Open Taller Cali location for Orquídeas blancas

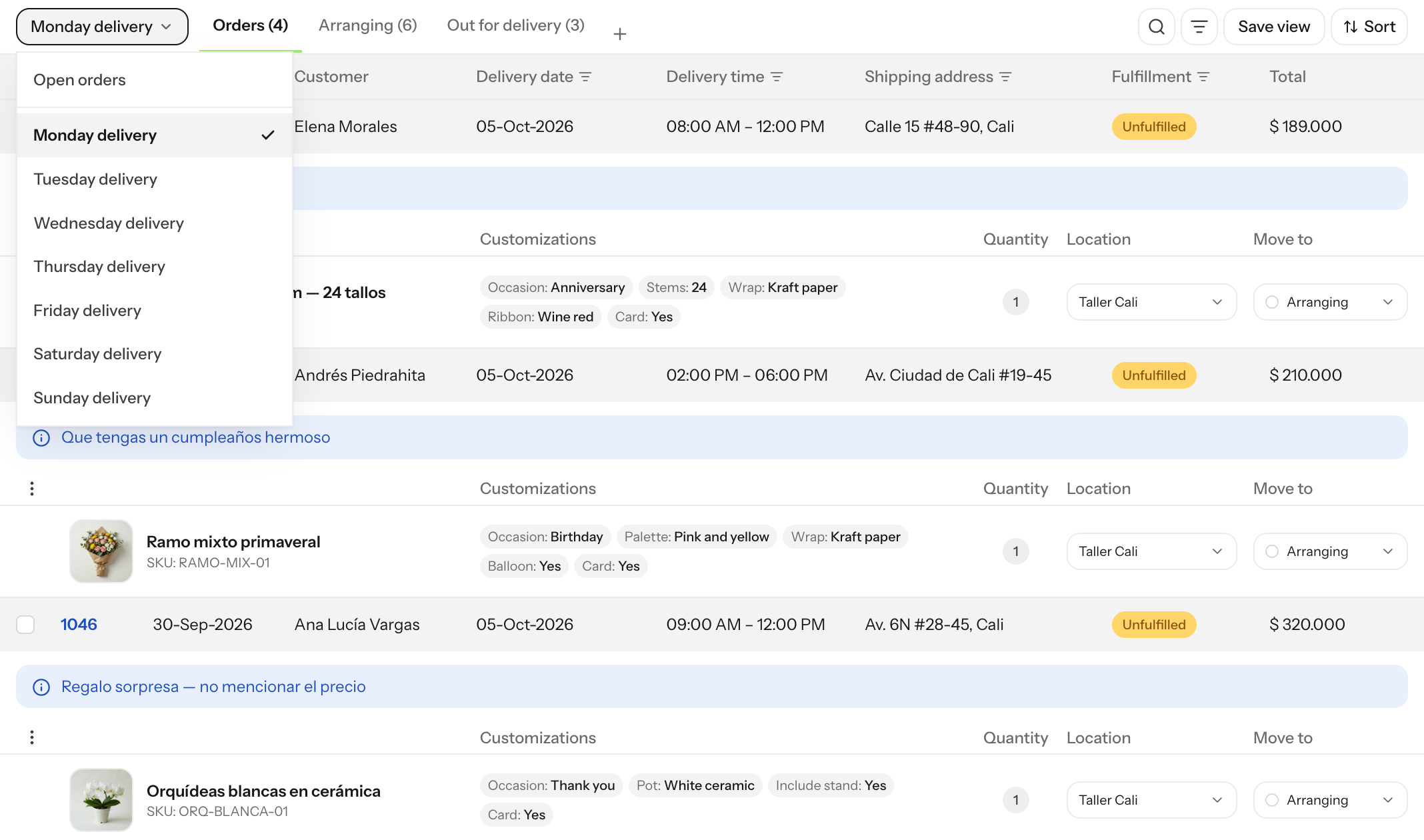(1151, 800)
